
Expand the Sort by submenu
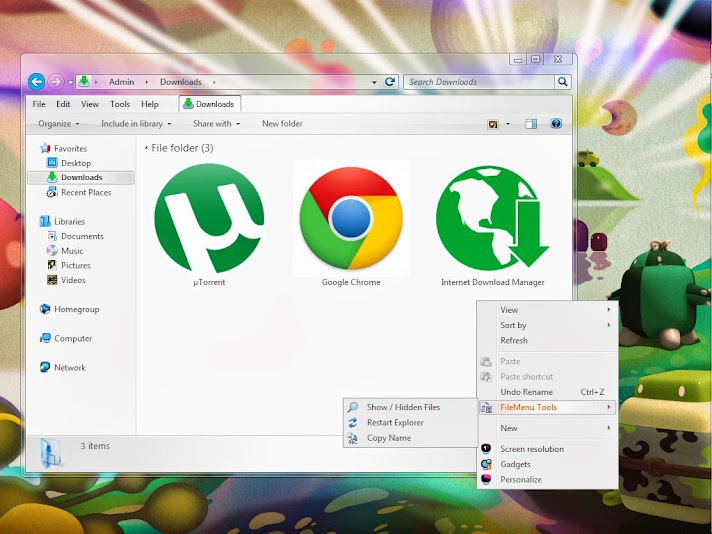coord(547,325)
